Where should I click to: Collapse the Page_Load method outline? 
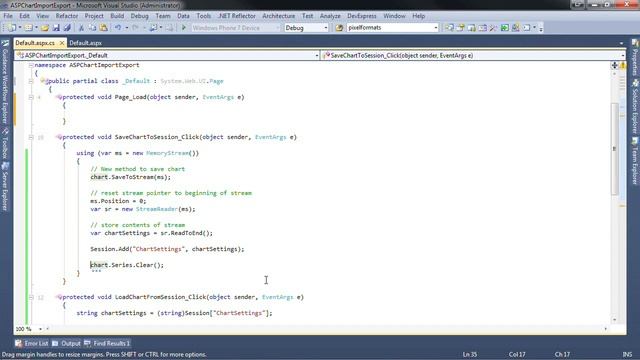[x=31, y=97]
